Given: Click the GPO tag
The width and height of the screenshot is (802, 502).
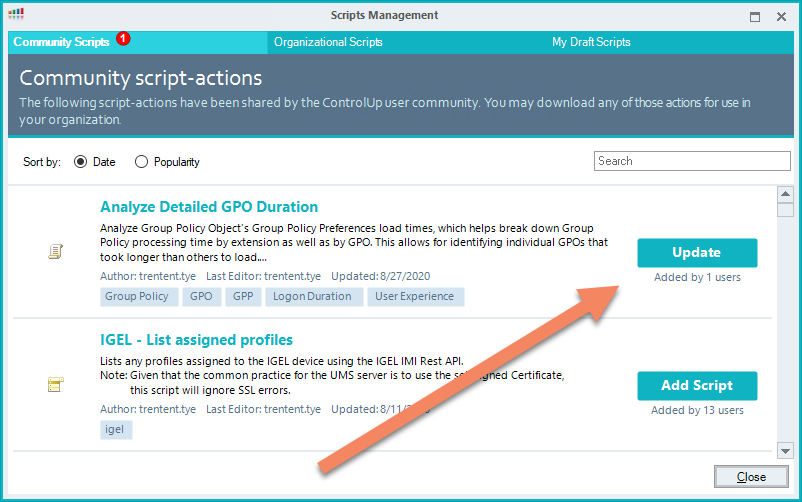Looking at the screenshot, I should pyautogui.click(x=202, y=297).
